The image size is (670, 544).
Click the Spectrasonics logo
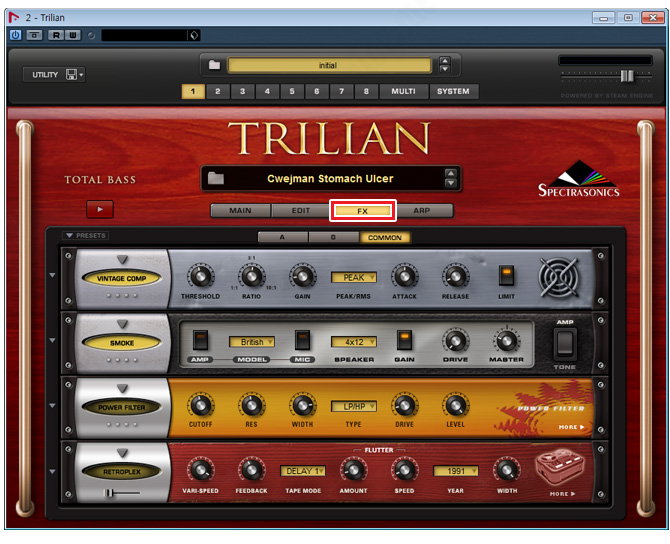tap(579, 179)
